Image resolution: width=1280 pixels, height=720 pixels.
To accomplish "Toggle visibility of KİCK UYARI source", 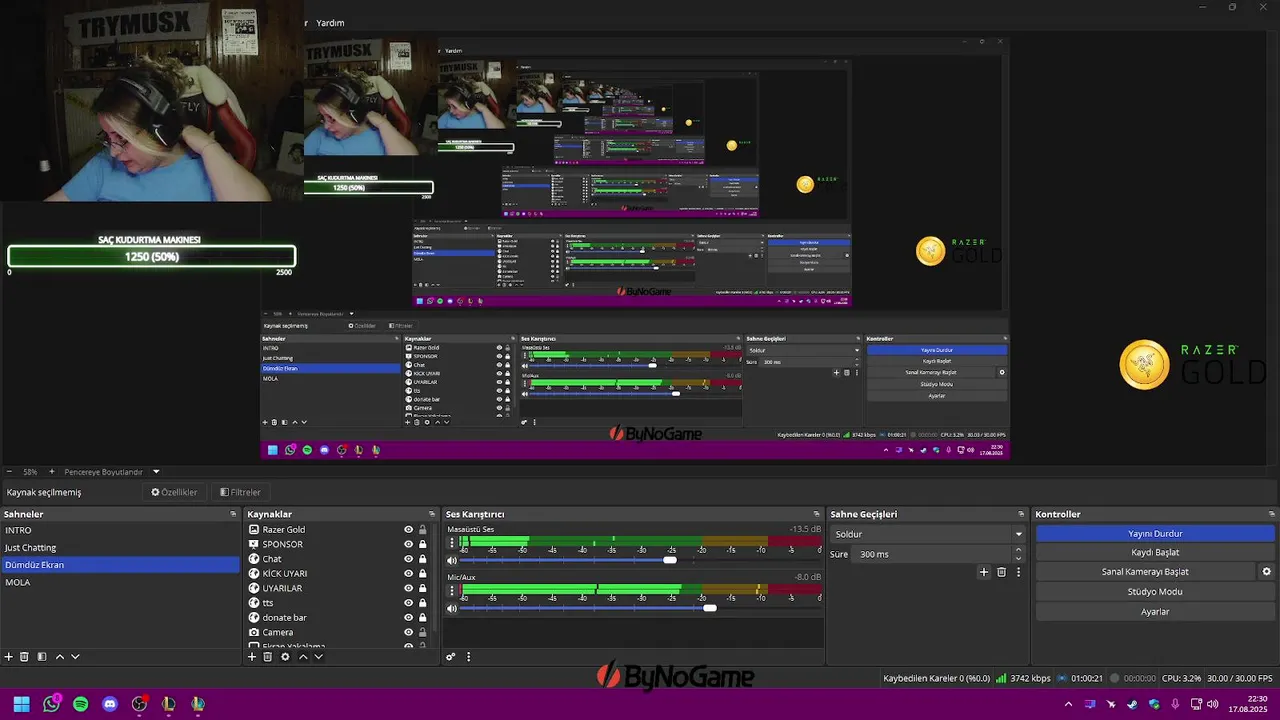I will click(408, 574).
